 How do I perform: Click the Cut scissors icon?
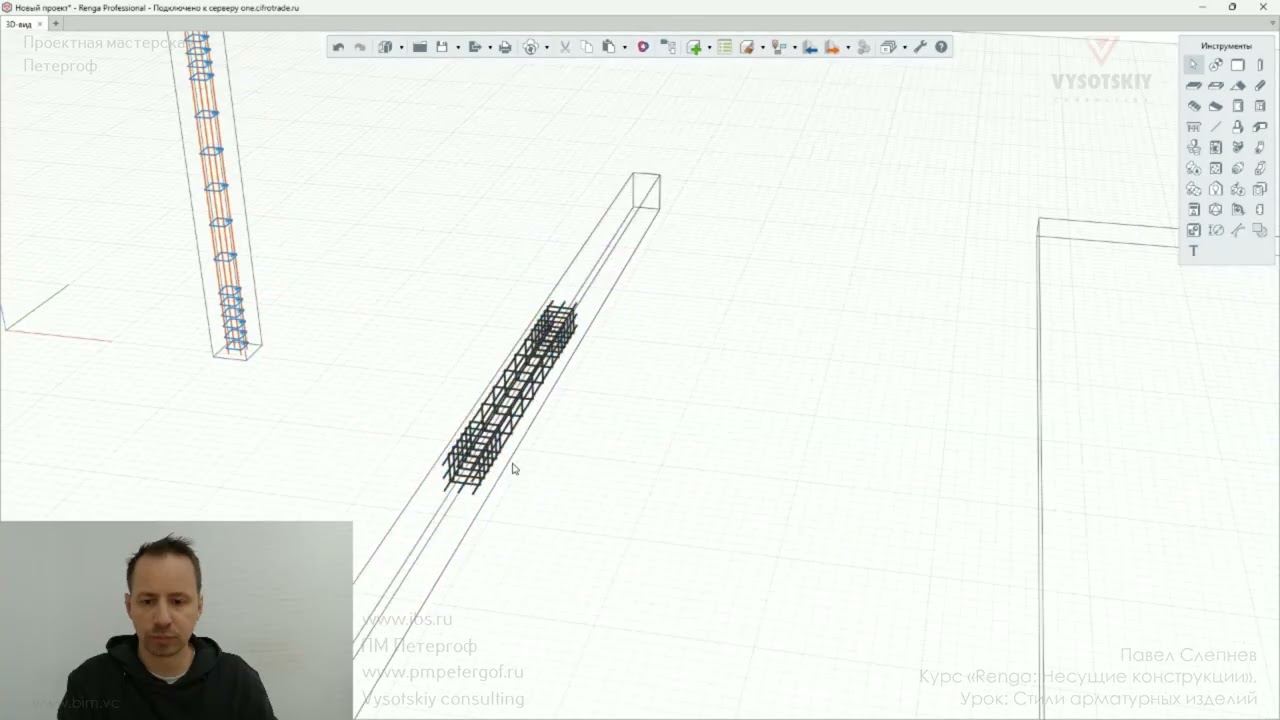click(564, 47)
